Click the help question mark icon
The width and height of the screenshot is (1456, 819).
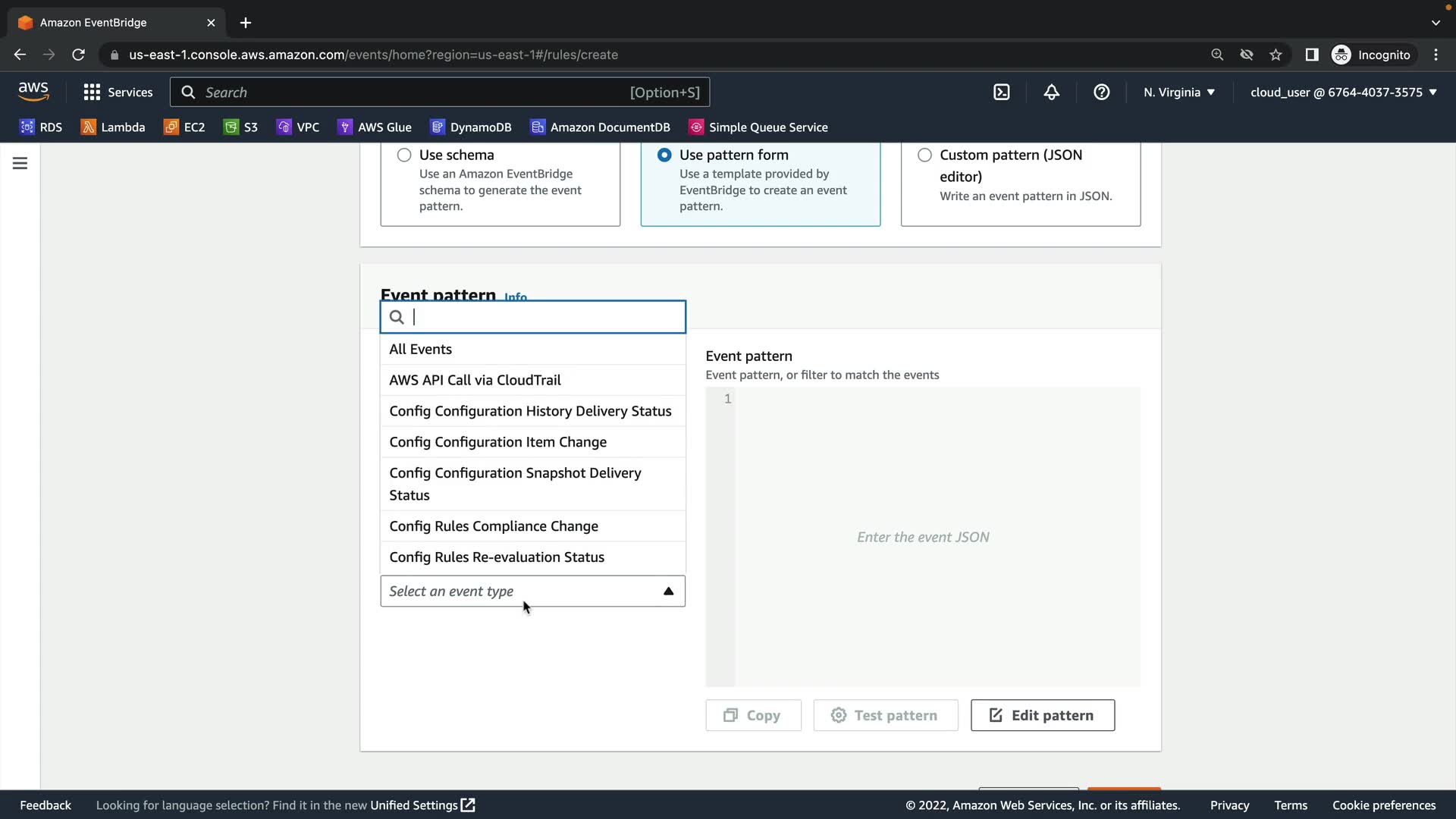tap(1101, 92)
